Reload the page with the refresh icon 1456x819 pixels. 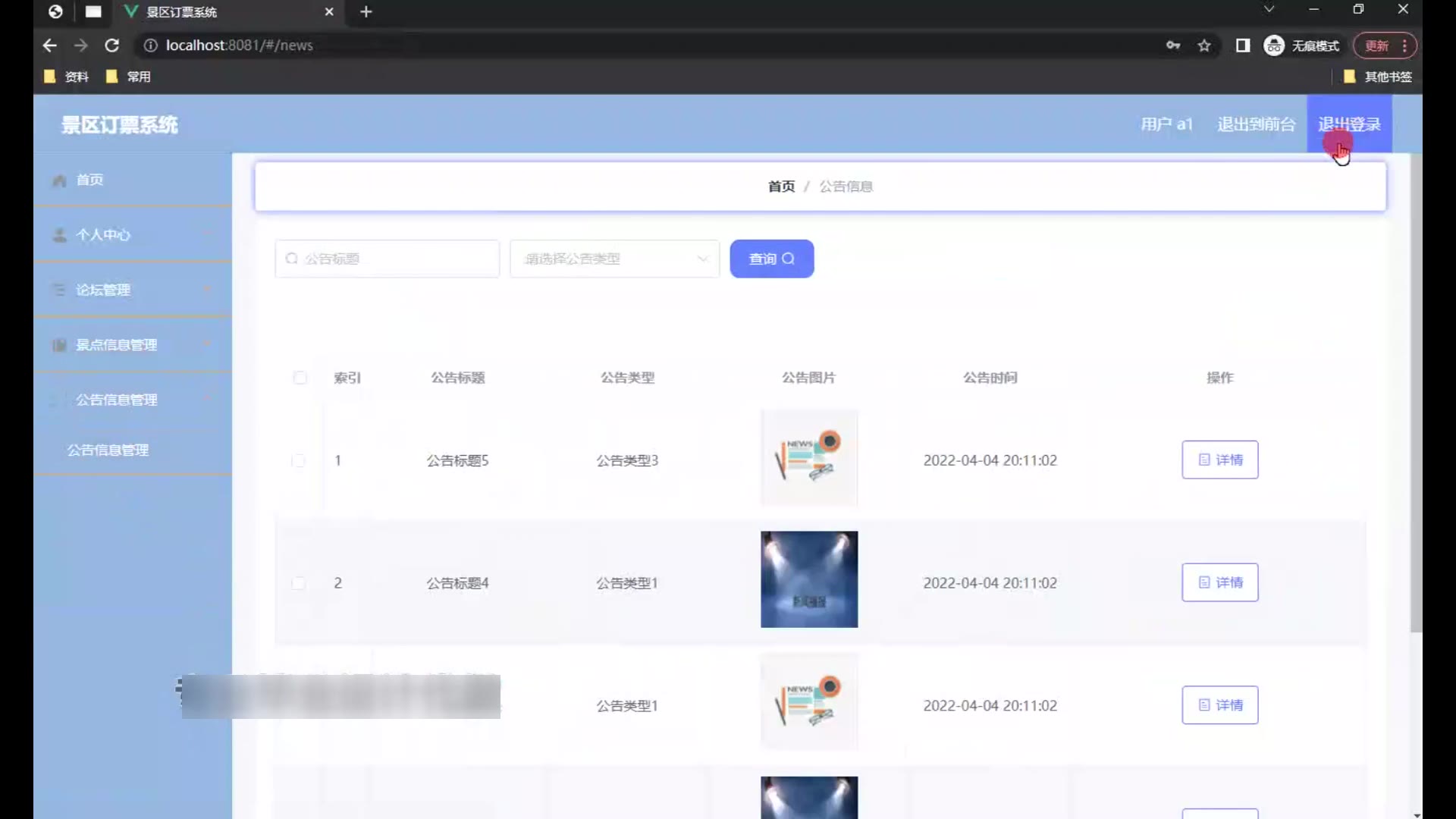click(112, 45)
